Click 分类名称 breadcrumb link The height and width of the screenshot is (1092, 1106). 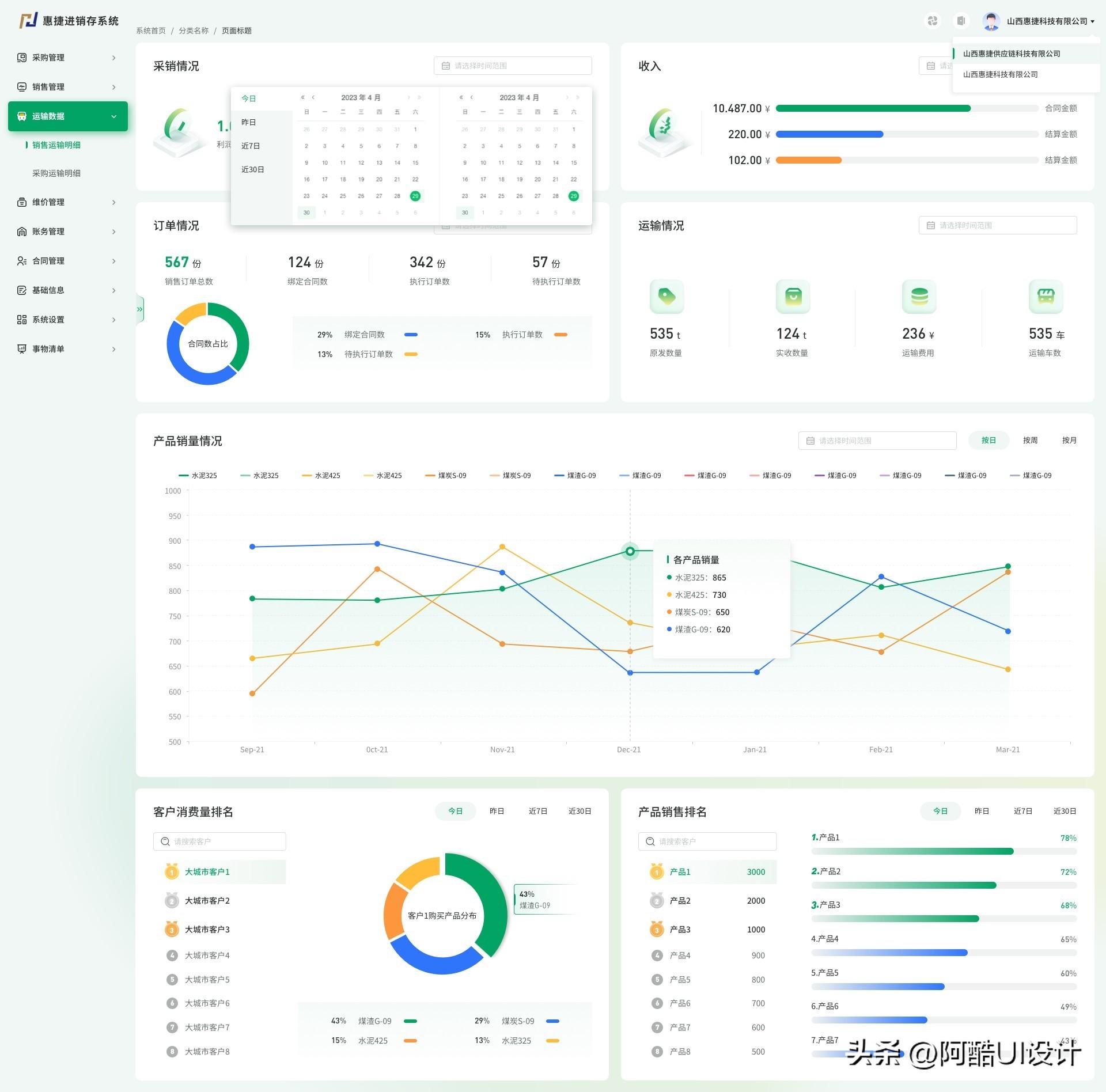(x=194, y=31)
